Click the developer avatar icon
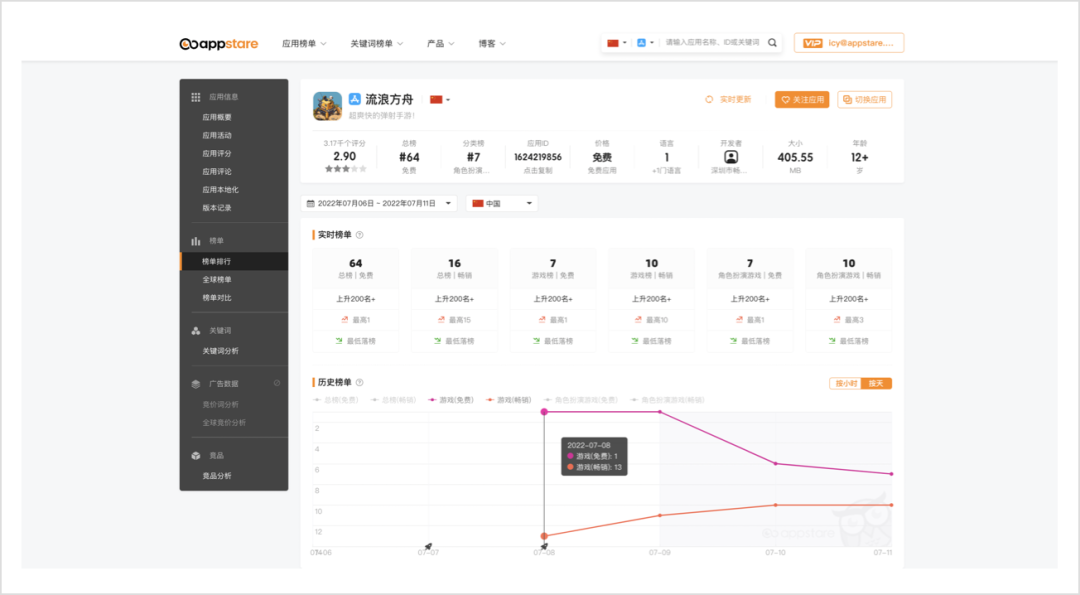 [731, 157]
